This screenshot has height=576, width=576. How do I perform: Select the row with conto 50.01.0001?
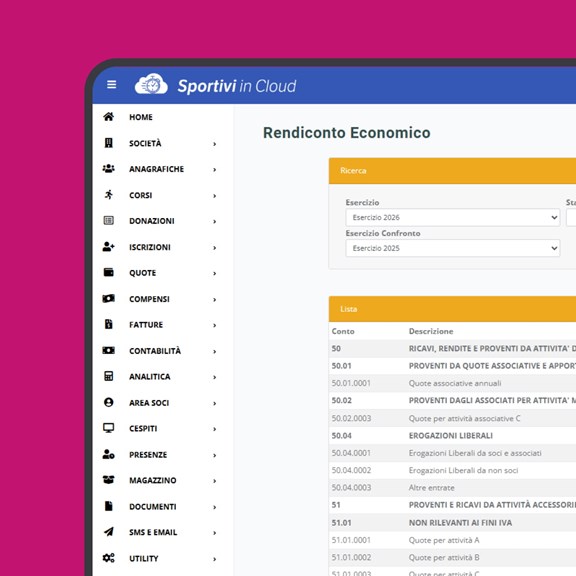(452, 383)
